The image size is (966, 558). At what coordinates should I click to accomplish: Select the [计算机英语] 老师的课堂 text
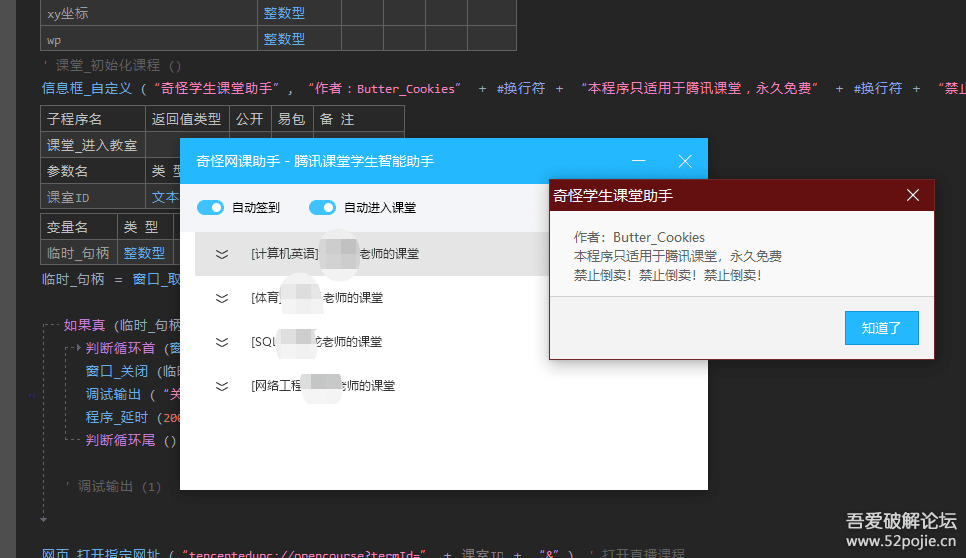point(335,254)
